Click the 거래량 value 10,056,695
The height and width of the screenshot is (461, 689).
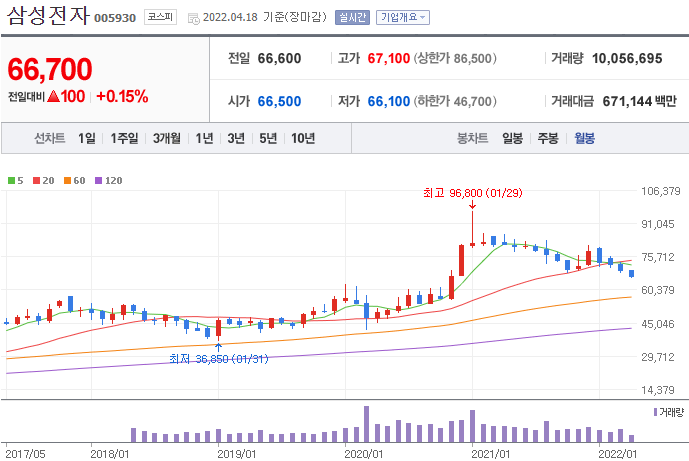[x=627, y=58]
